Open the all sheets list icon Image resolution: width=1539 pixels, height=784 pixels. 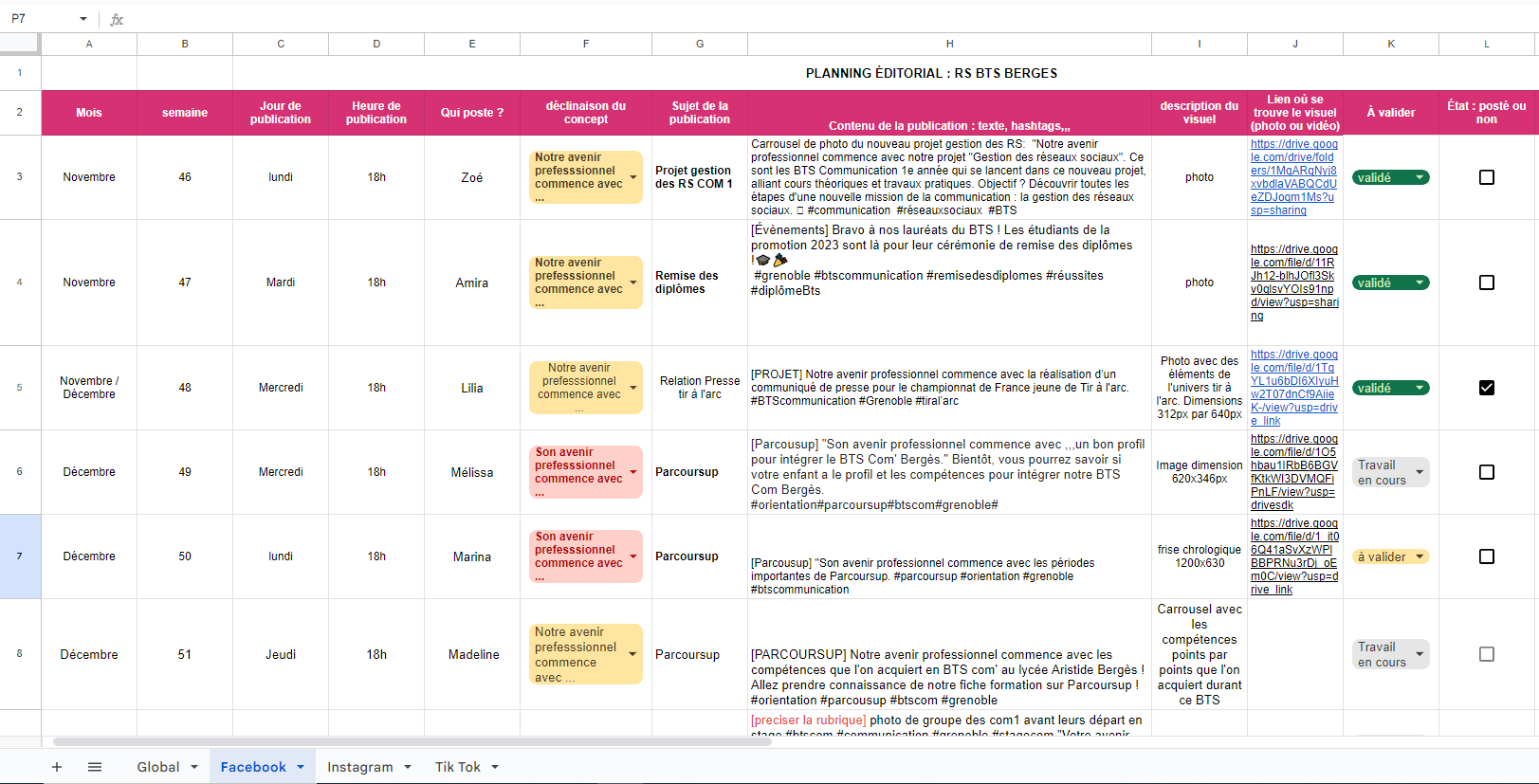95,767
